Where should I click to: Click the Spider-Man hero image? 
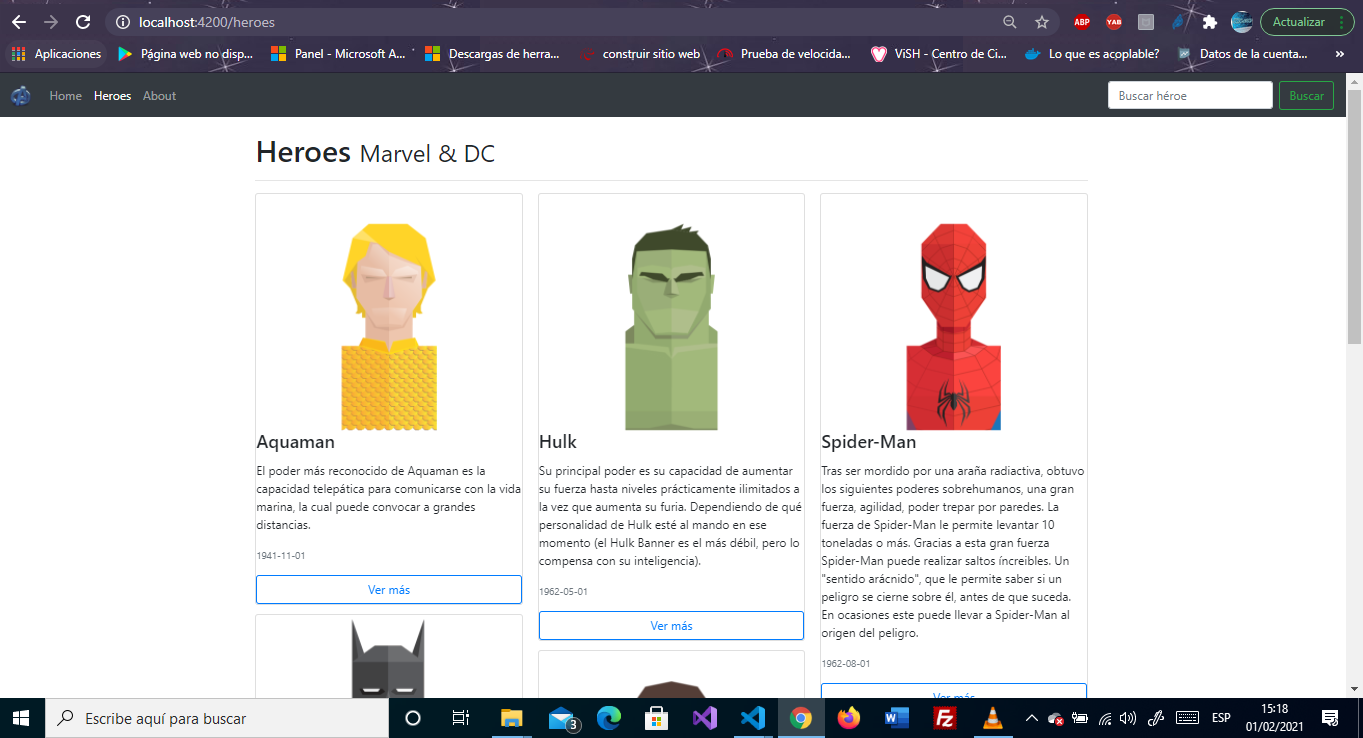pos(954,327)
